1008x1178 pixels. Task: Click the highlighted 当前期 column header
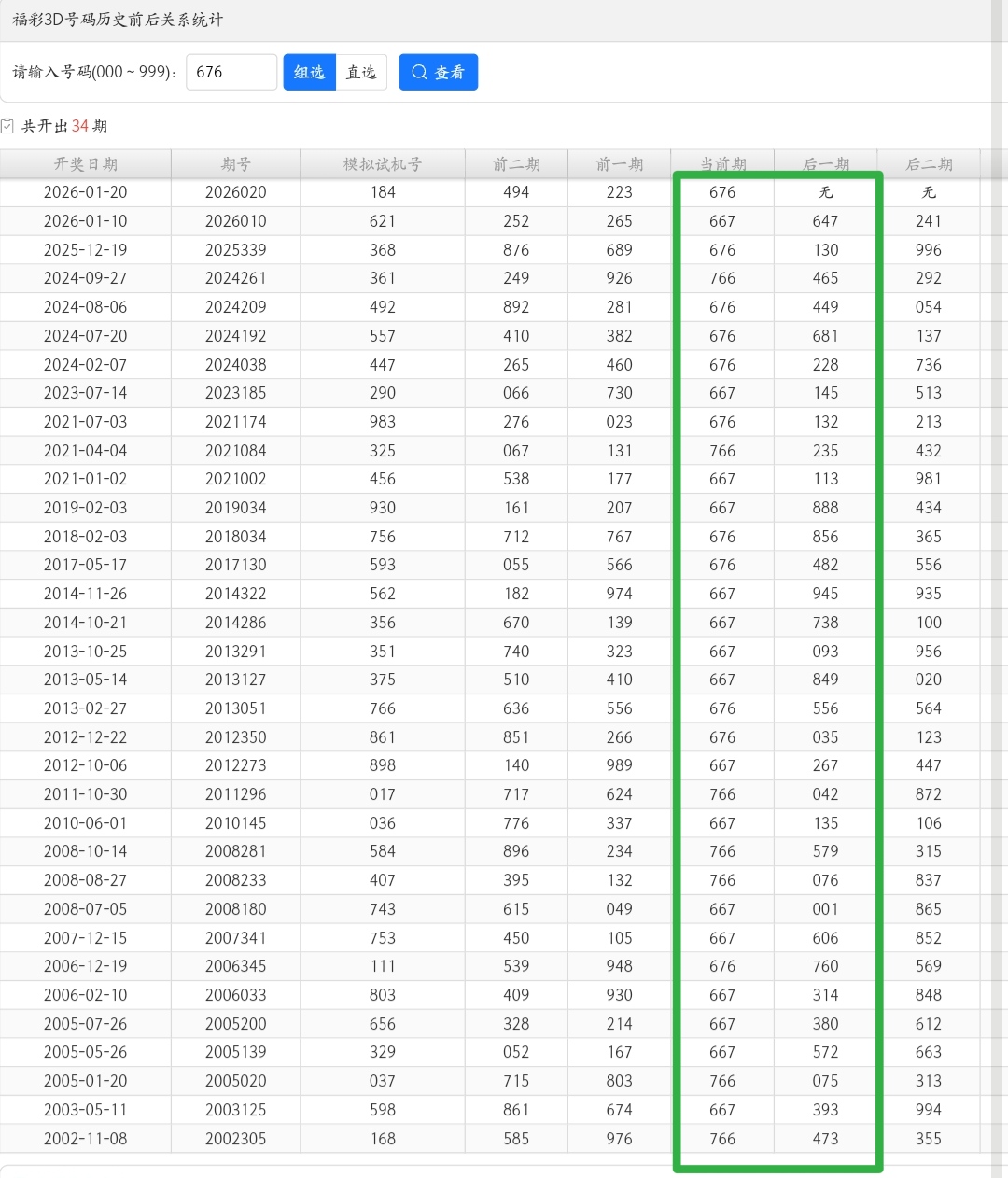pyautogui.click(x=722, y=163)
